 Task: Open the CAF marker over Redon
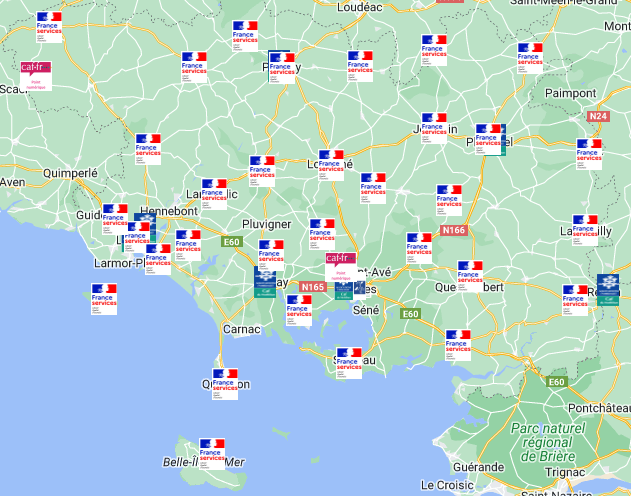pos(608,290)
